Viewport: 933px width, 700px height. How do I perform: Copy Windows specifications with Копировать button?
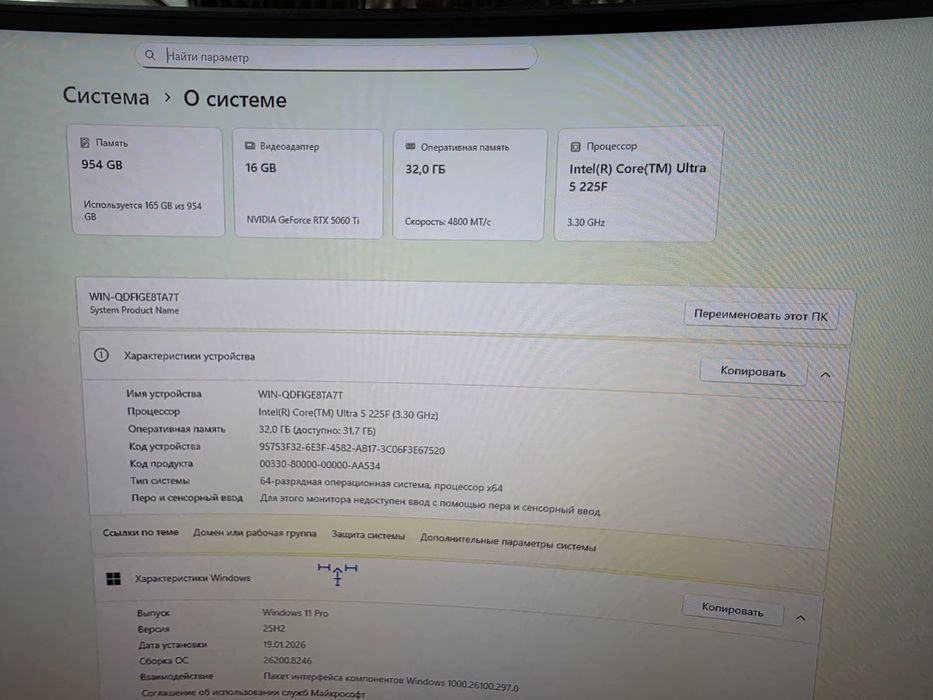[x=732, y=609]
